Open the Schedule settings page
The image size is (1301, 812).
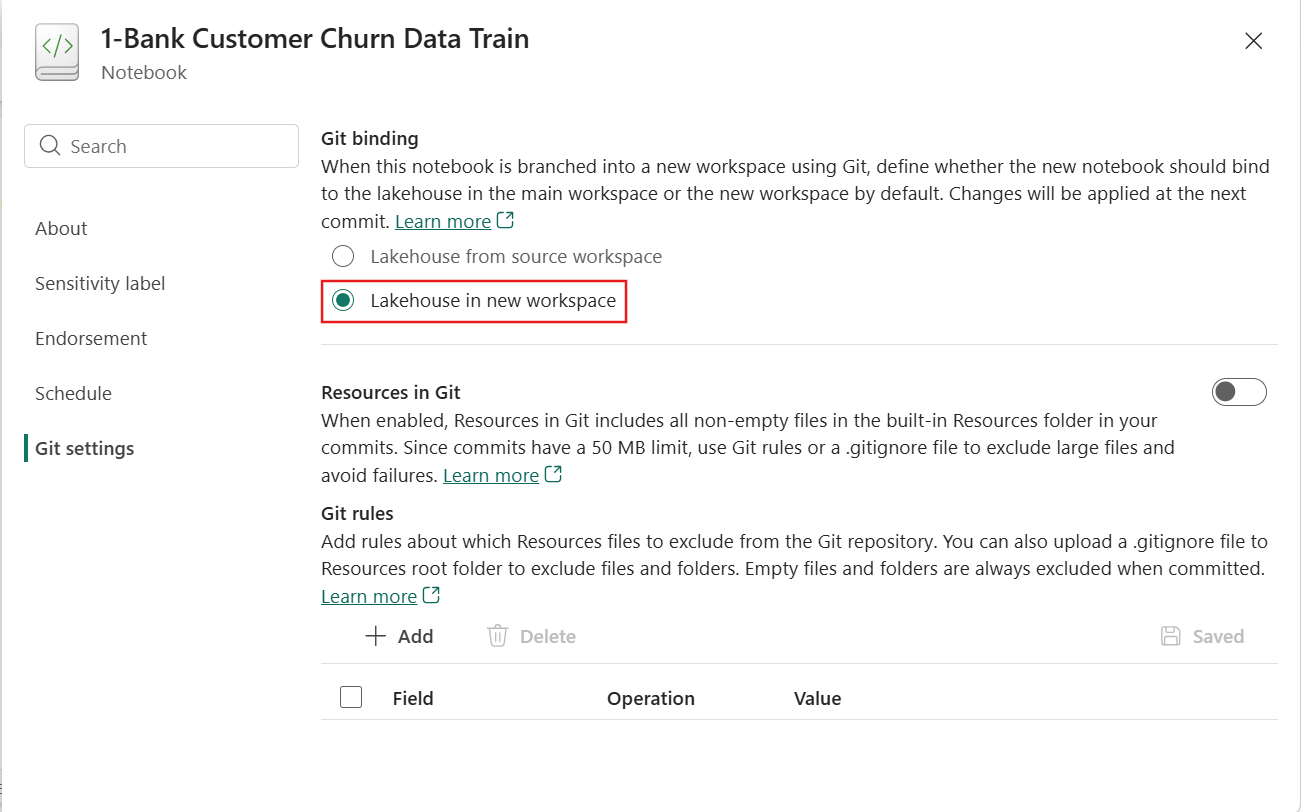(x=73, y=394)
